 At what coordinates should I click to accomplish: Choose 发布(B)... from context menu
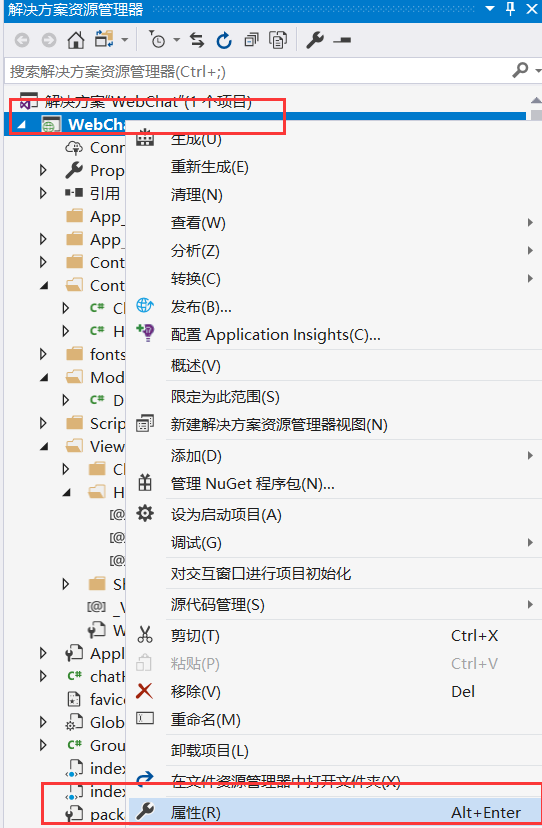tap(201, 307)
